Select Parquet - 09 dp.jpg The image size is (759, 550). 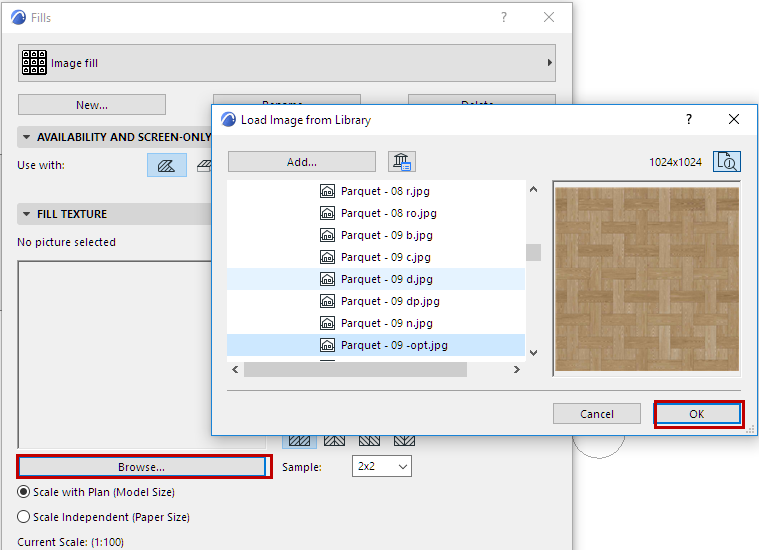click(376, 301)
